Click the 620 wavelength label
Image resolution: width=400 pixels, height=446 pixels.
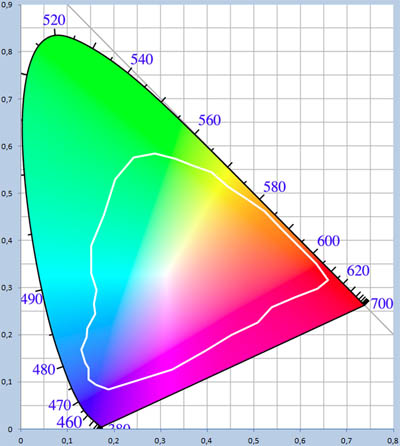pos(358,271)
